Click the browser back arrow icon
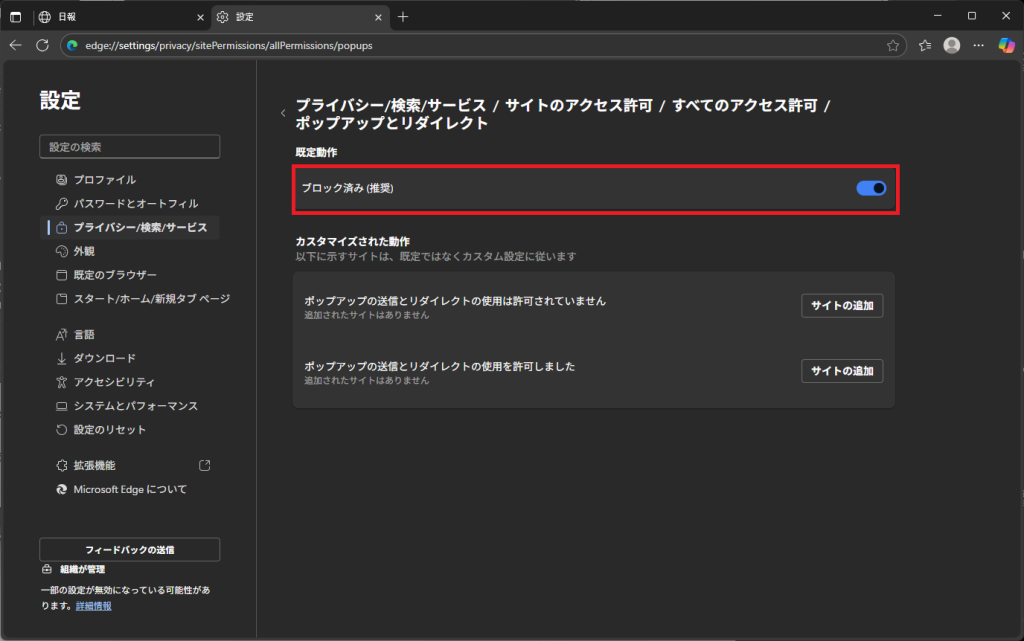The height and width of the screenshot is (641, 1024). (15, 45)
